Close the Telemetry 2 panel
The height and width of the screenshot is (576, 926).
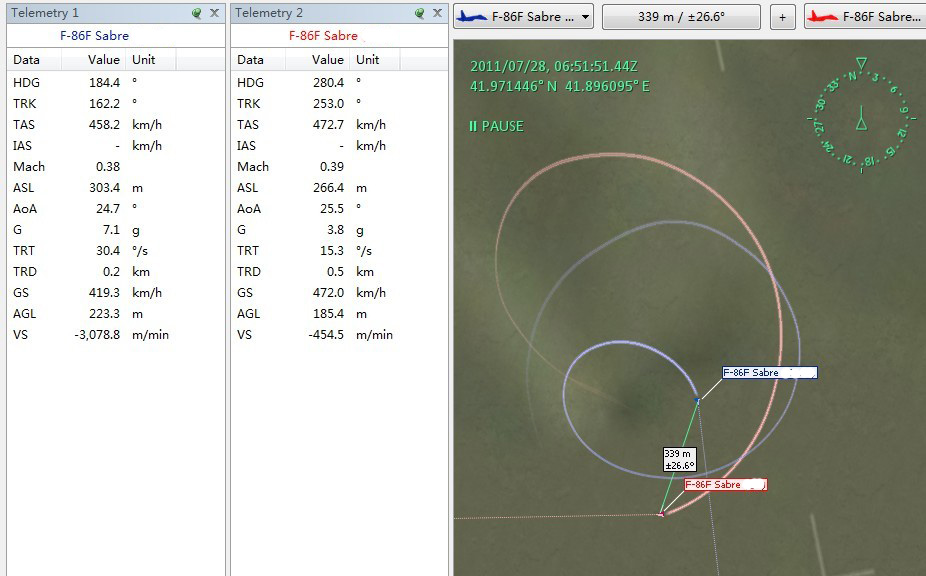click(437, 12)
